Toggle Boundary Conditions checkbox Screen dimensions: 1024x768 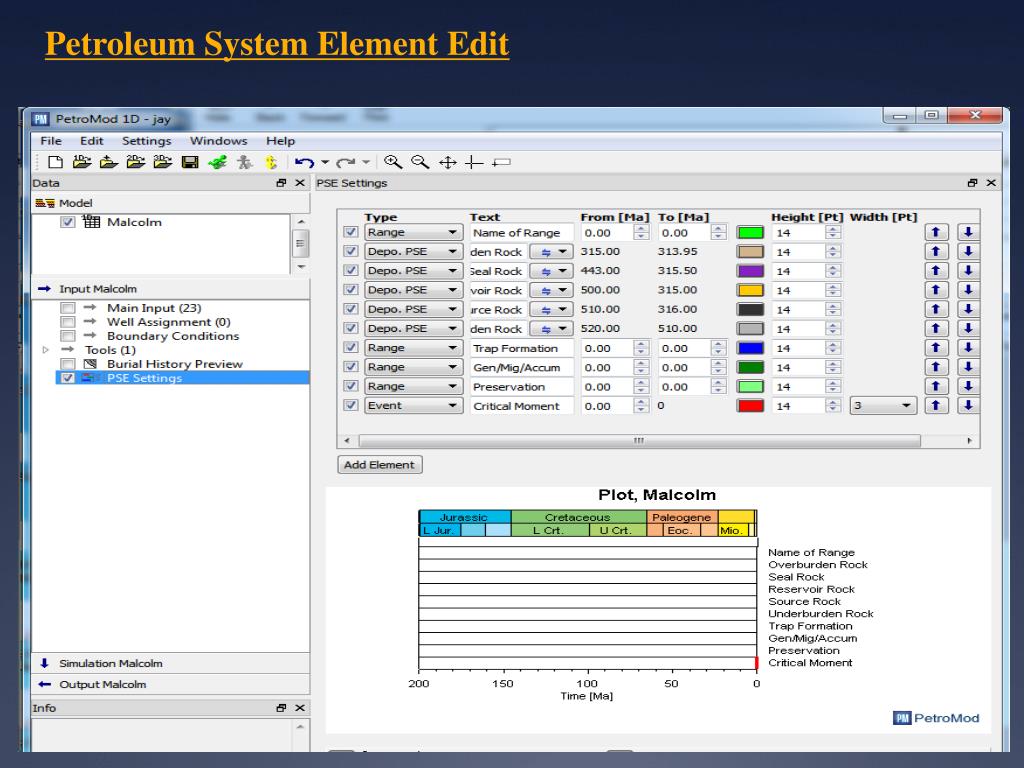pos(67,336)
